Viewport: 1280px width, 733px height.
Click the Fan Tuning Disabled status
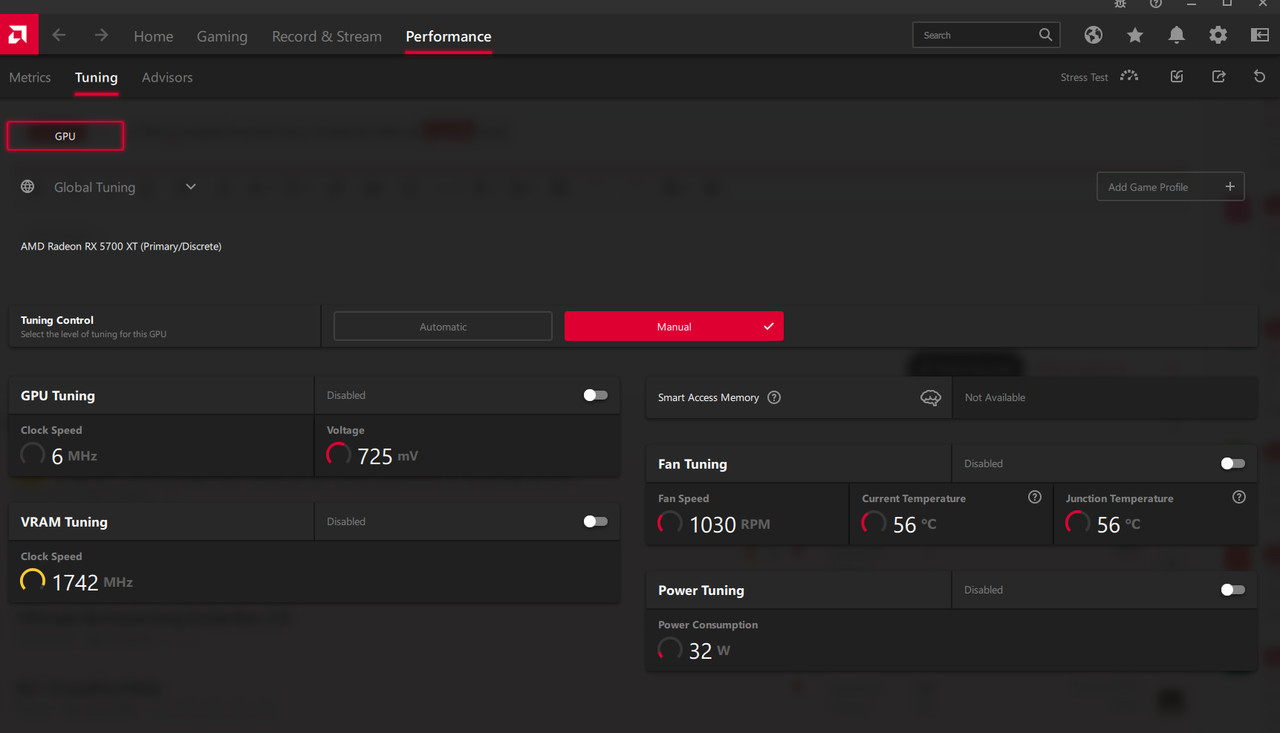[x=983, y=463]
